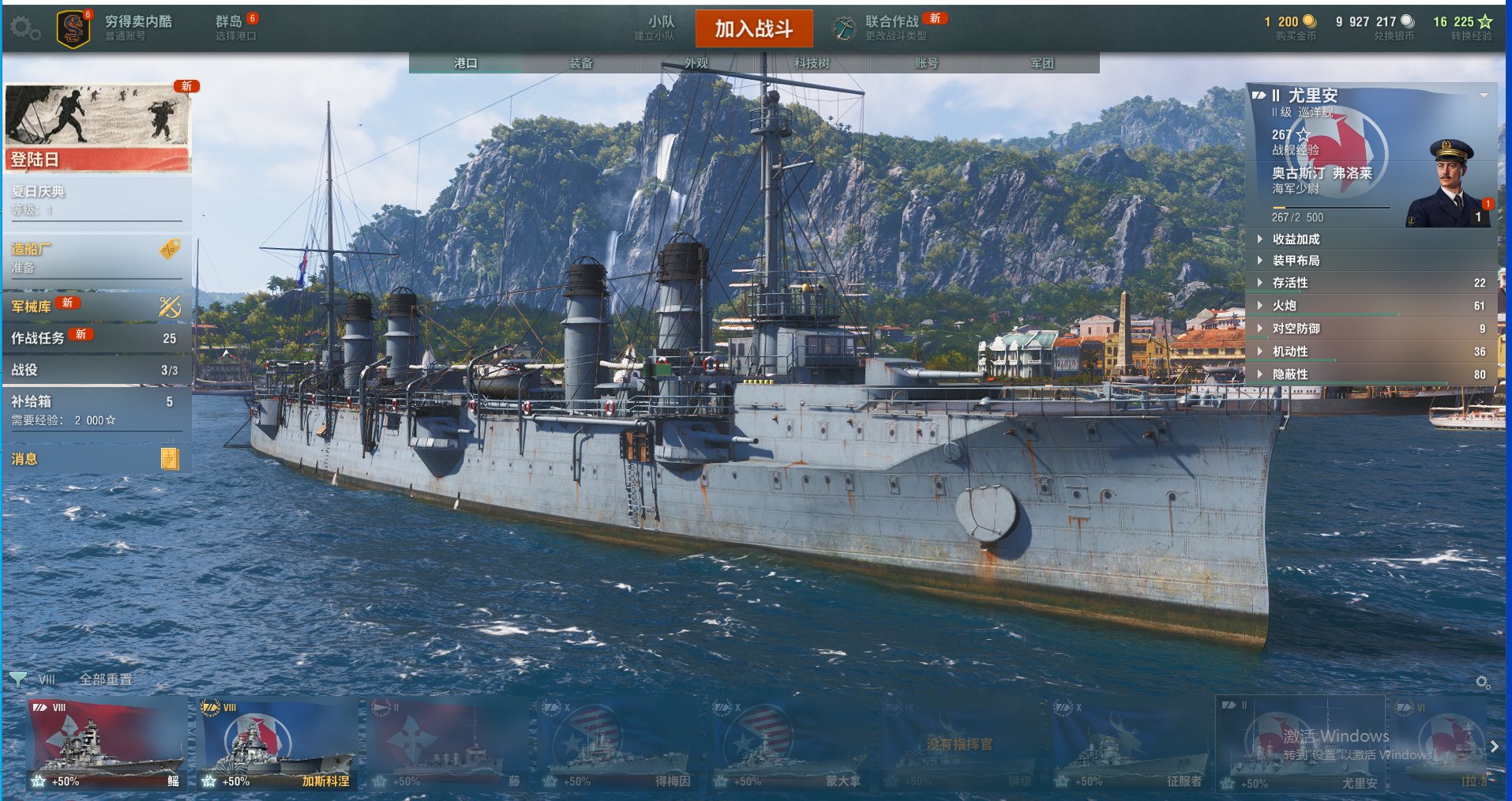Open carousel settings gear above ship list
Viewport: 1512px width, 801px height.
(1483, 682)
